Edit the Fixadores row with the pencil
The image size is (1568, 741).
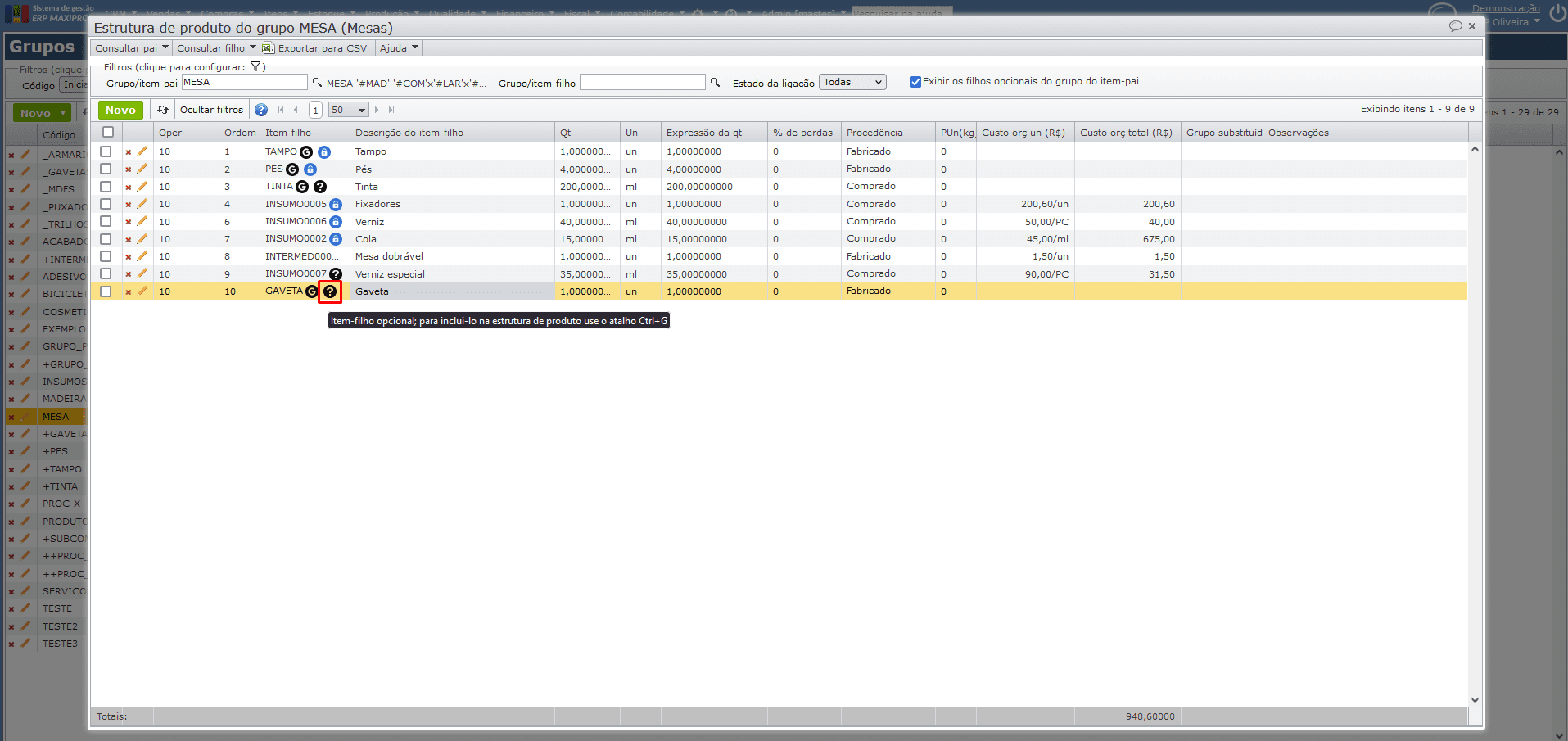(x=142, y=204)
